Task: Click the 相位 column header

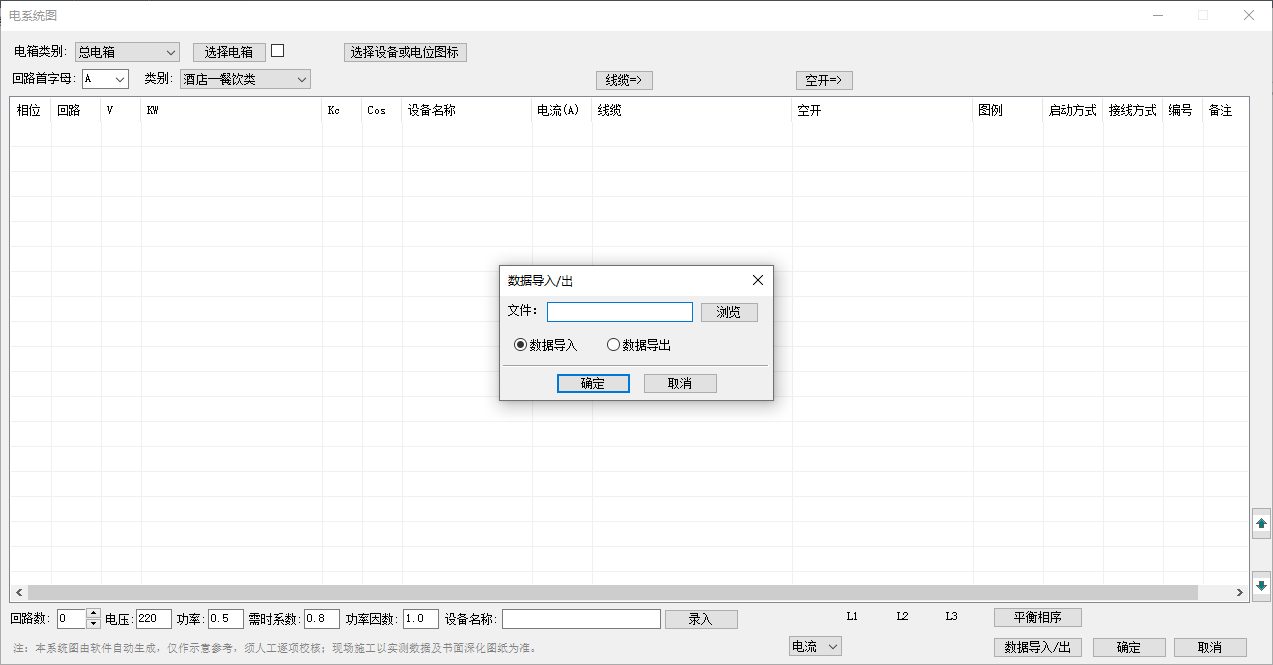Action: tap(31, 111)
